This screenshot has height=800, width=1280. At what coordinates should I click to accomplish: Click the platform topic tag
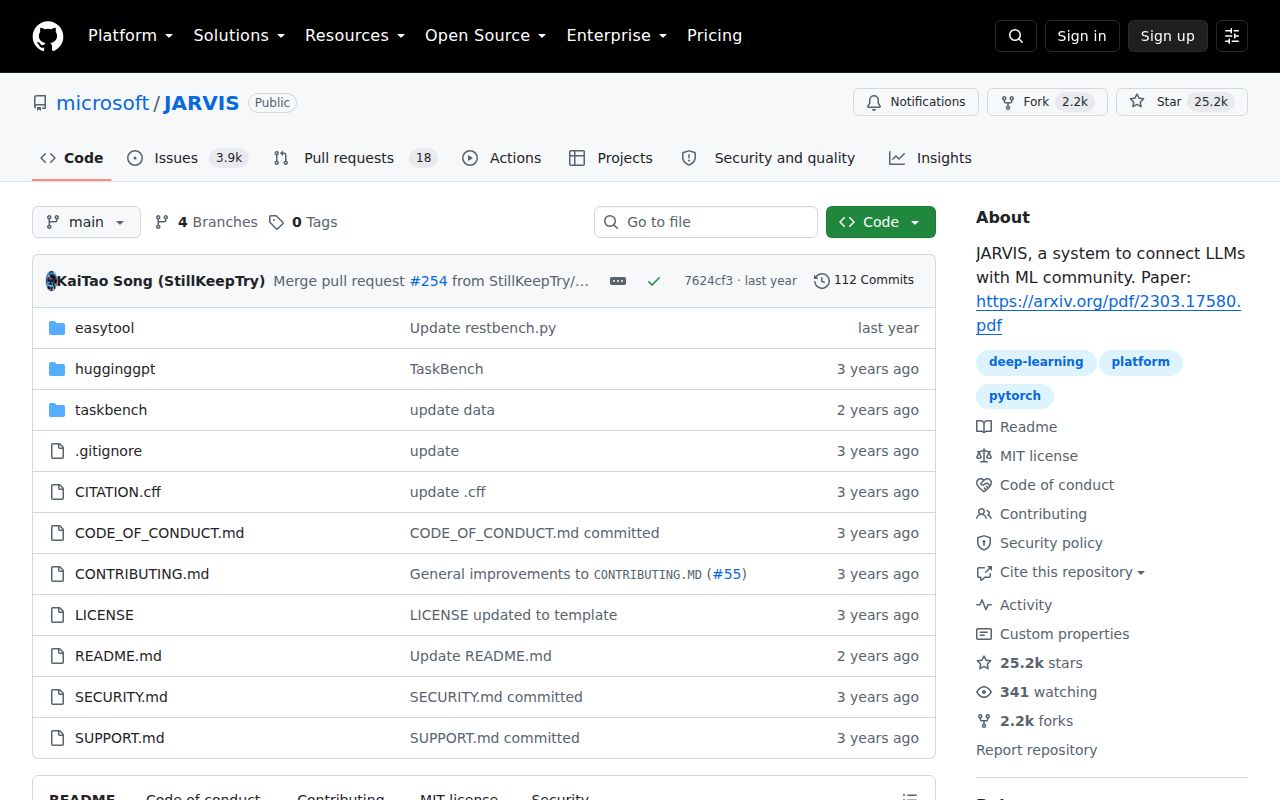click(x=1140, y=362)
